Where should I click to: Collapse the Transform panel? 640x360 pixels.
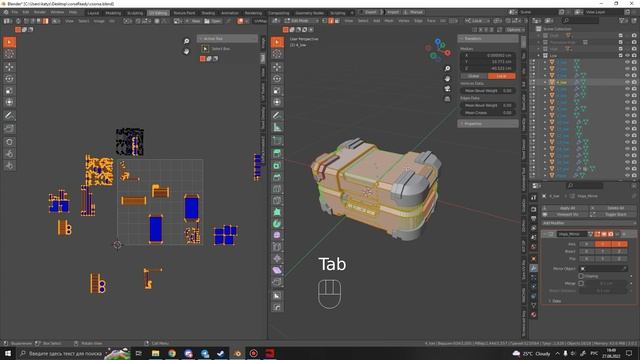click(488, 38)
